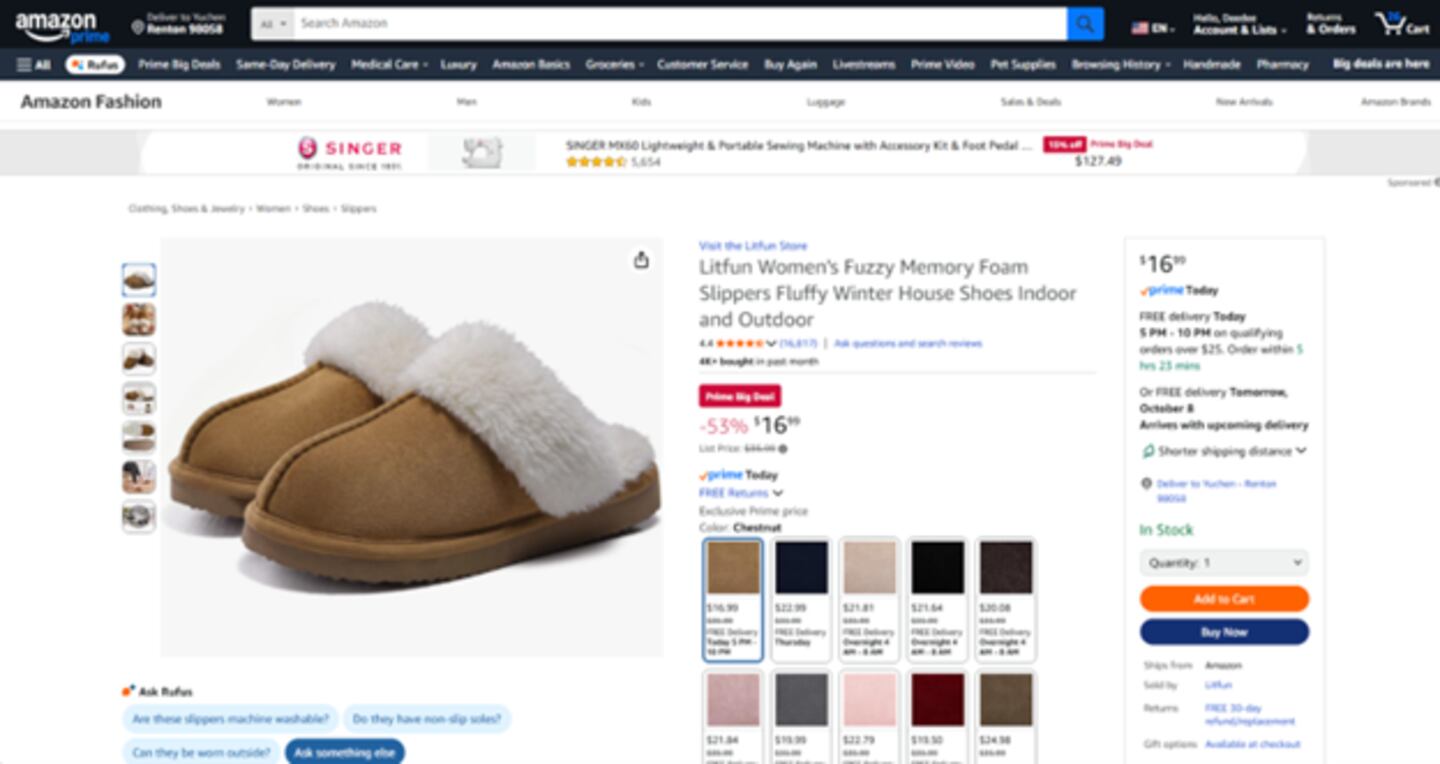1440x764 pixels.
Task: Choose the dark red color swatch
Action: click(x=937, y=700)
